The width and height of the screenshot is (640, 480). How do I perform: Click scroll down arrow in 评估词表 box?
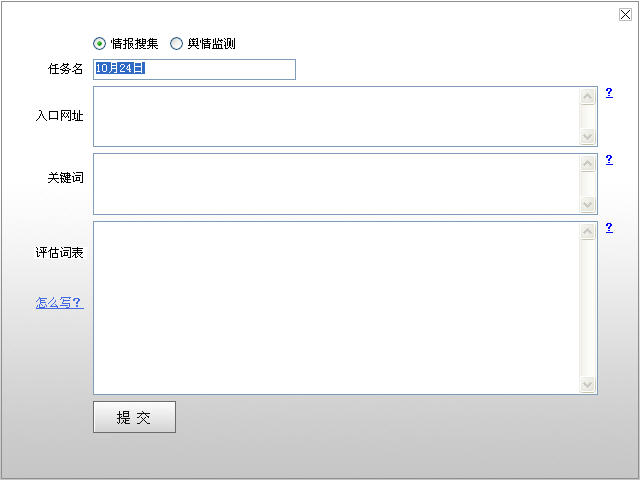[587, 384]
